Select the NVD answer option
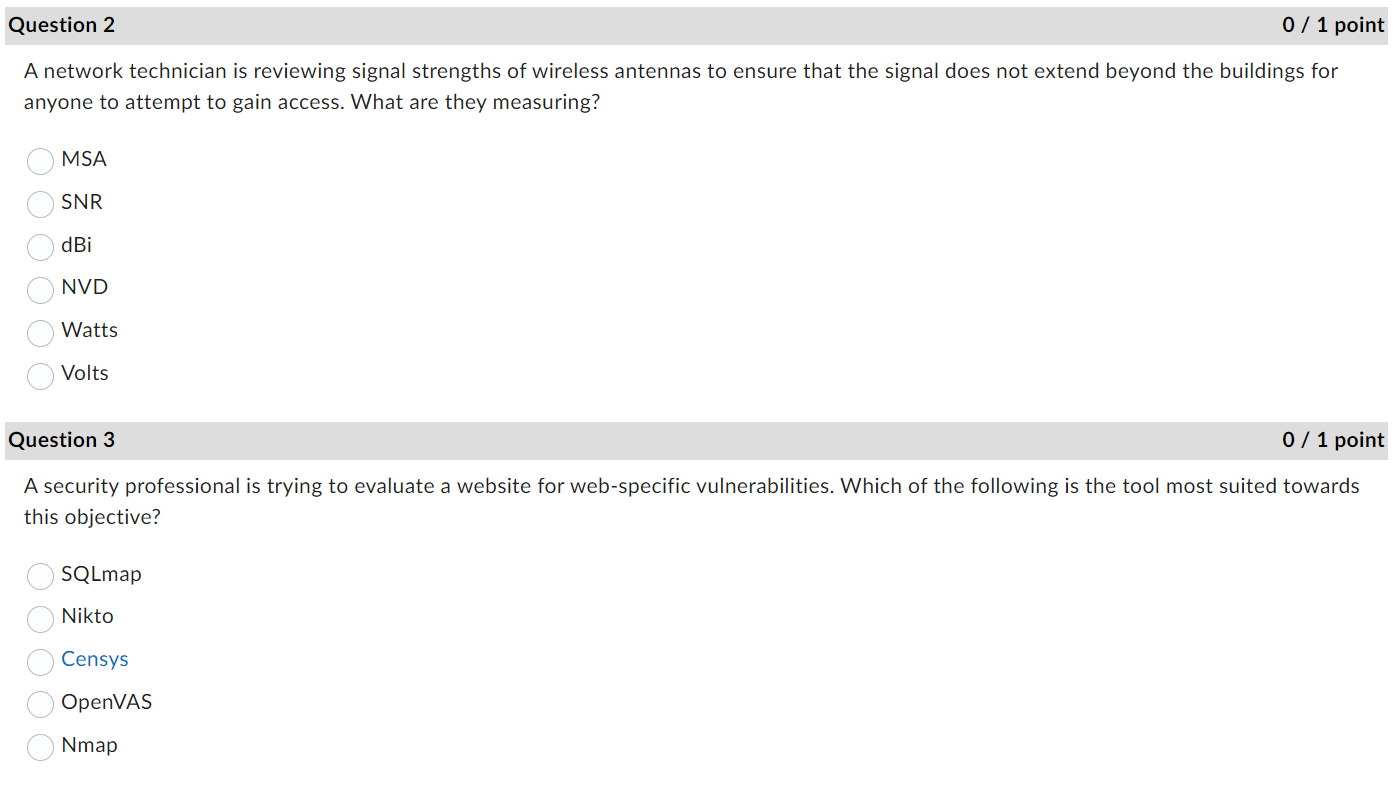Image resolution: width=1393 pixels, height=792 pixels. 40,290
